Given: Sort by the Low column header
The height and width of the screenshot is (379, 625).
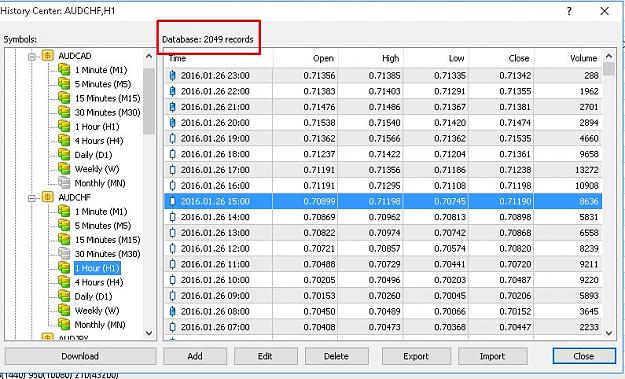Looking at the screenshot, I should pyautogui.click(x=436, y=59).
